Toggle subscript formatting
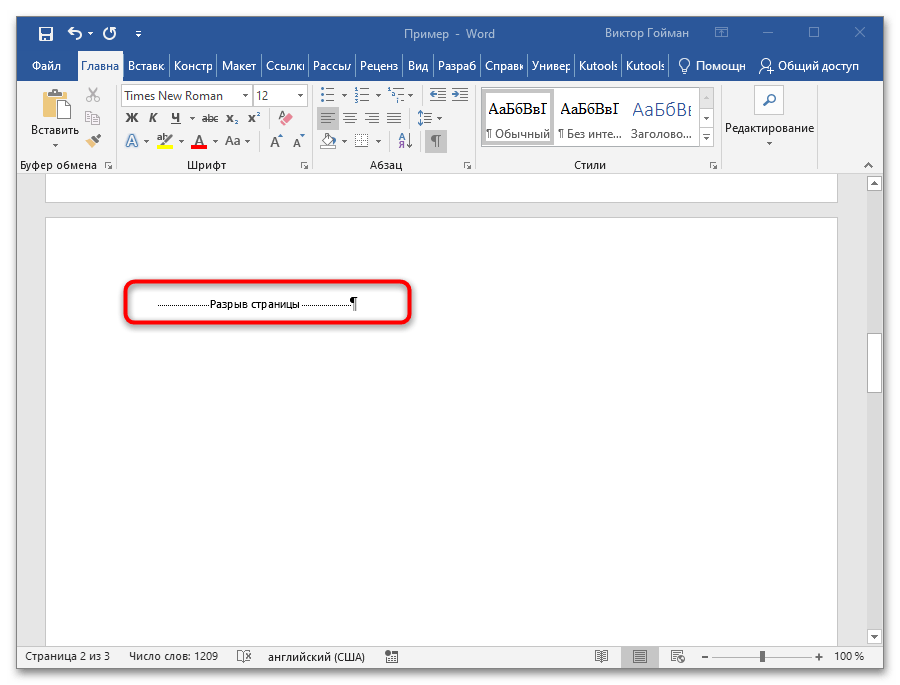 tap(232, 118)
